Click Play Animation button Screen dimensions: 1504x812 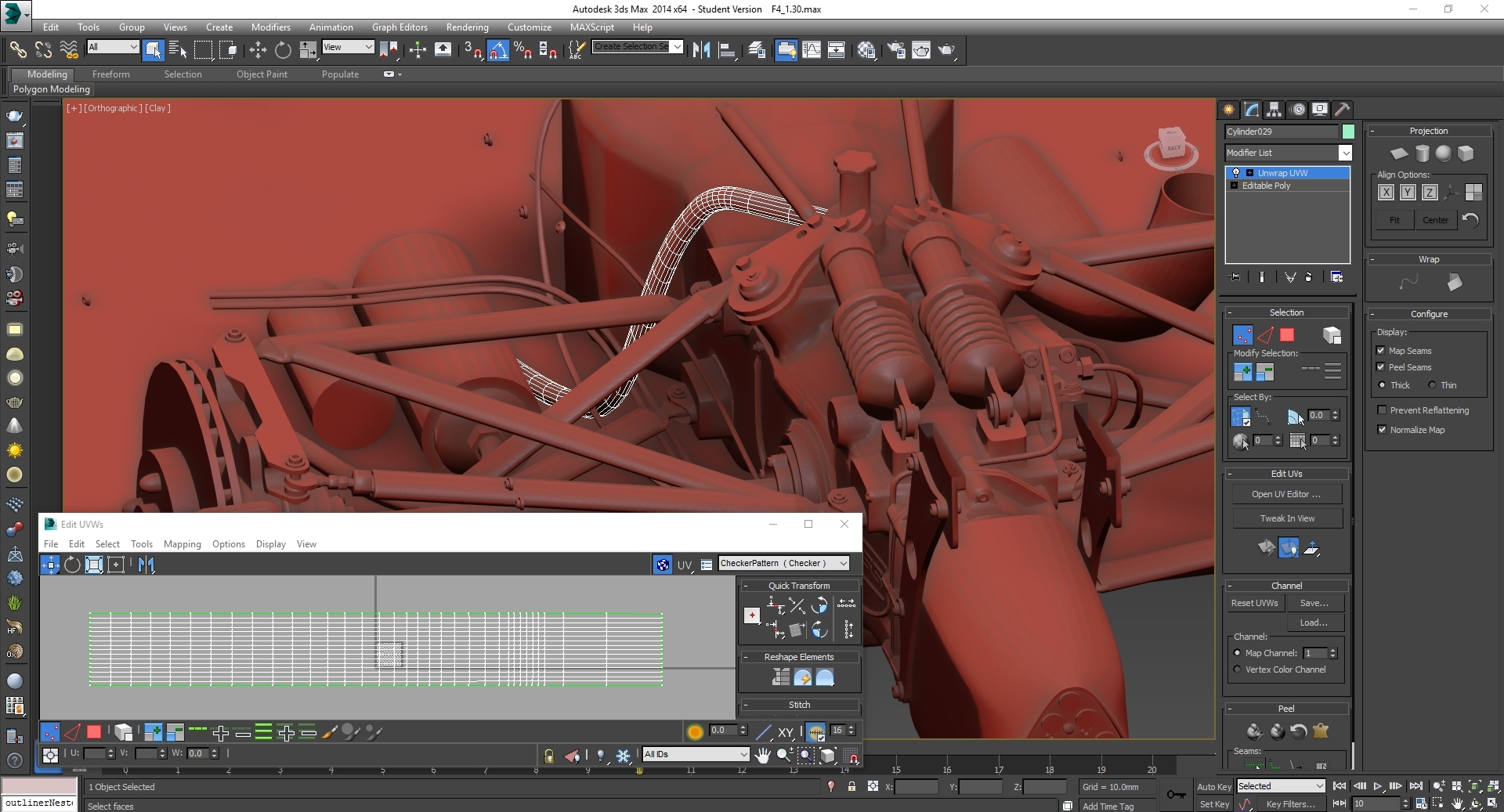tap(1378, 786)
